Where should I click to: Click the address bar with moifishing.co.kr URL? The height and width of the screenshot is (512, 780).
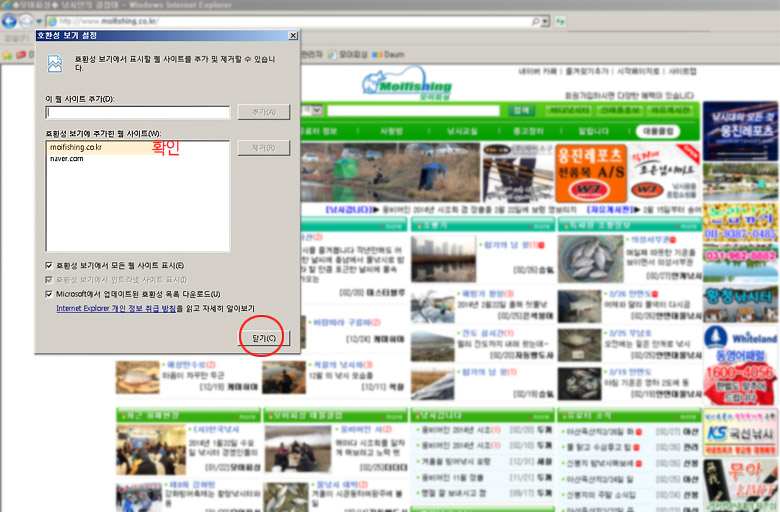click(291, 21)
